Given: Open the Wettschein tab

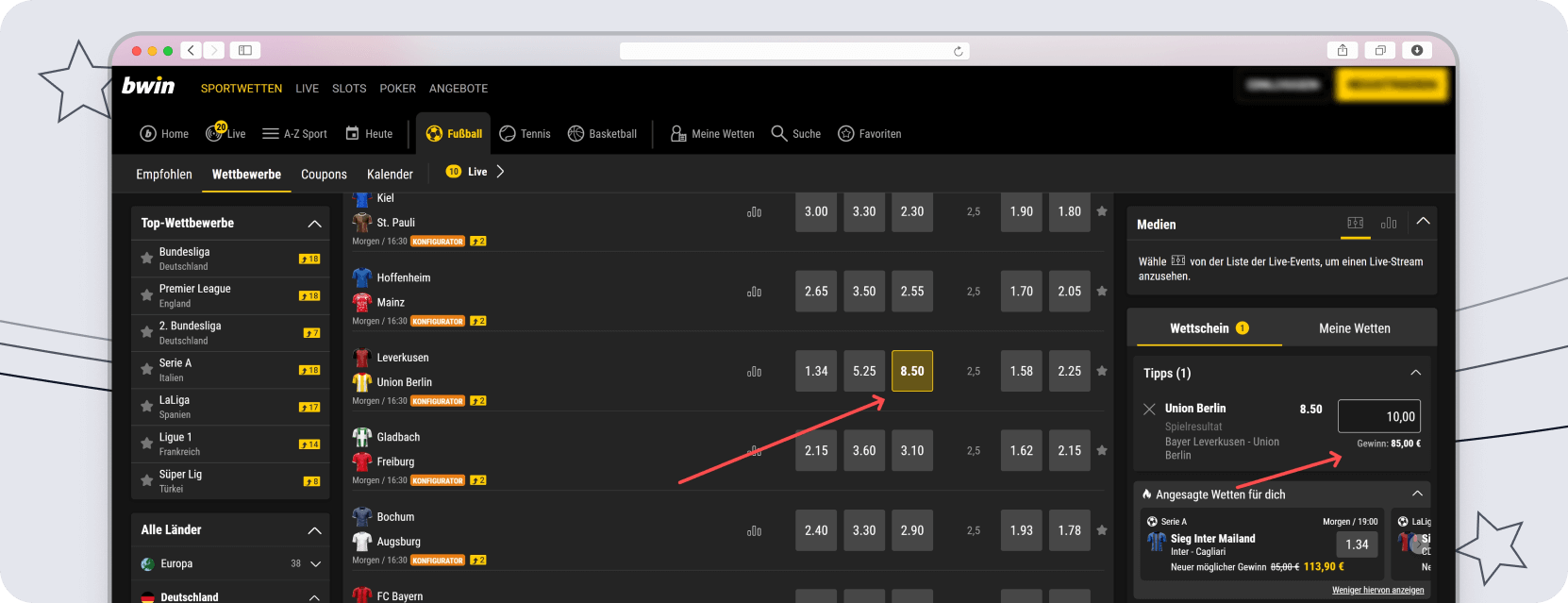Looking at the screenshot, I should coord(1209,328).
